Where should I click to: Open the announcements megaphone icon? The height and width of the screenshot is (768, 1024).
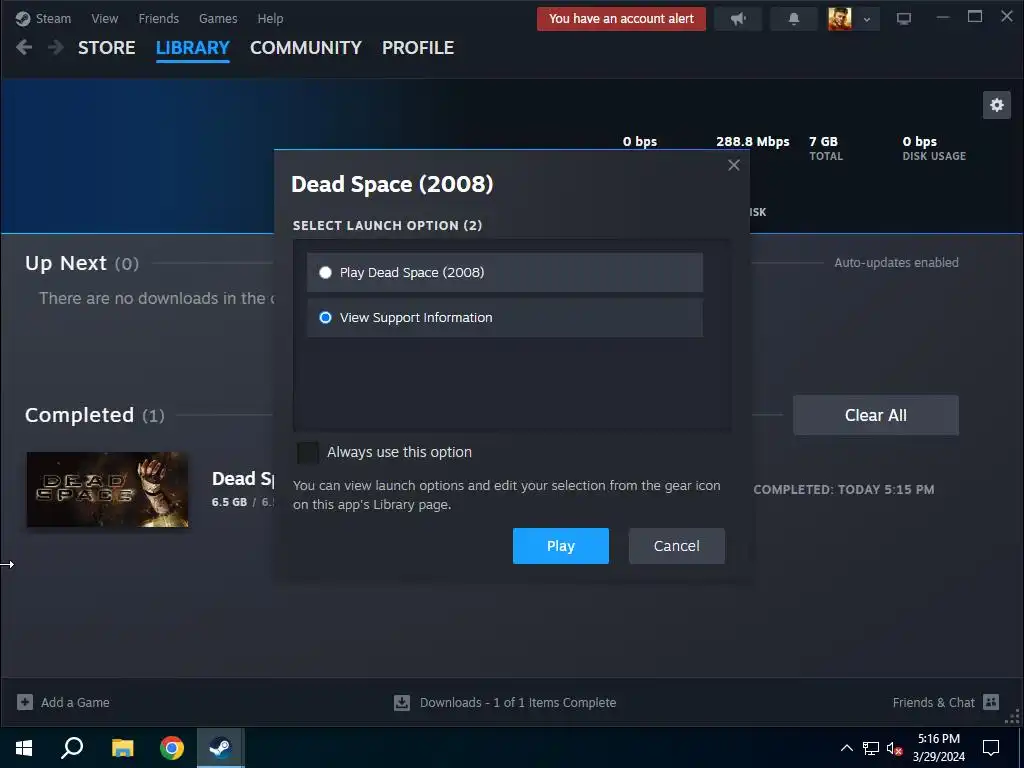pyautogui.click(x=738, y=19)
